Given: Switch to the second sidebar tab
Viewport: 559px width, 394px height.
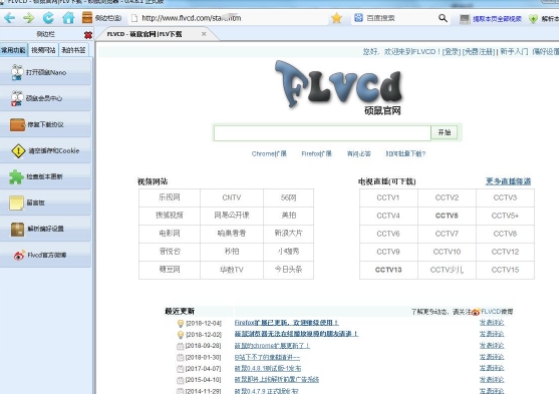Looking at the screenshot, I should pos(43,50).
